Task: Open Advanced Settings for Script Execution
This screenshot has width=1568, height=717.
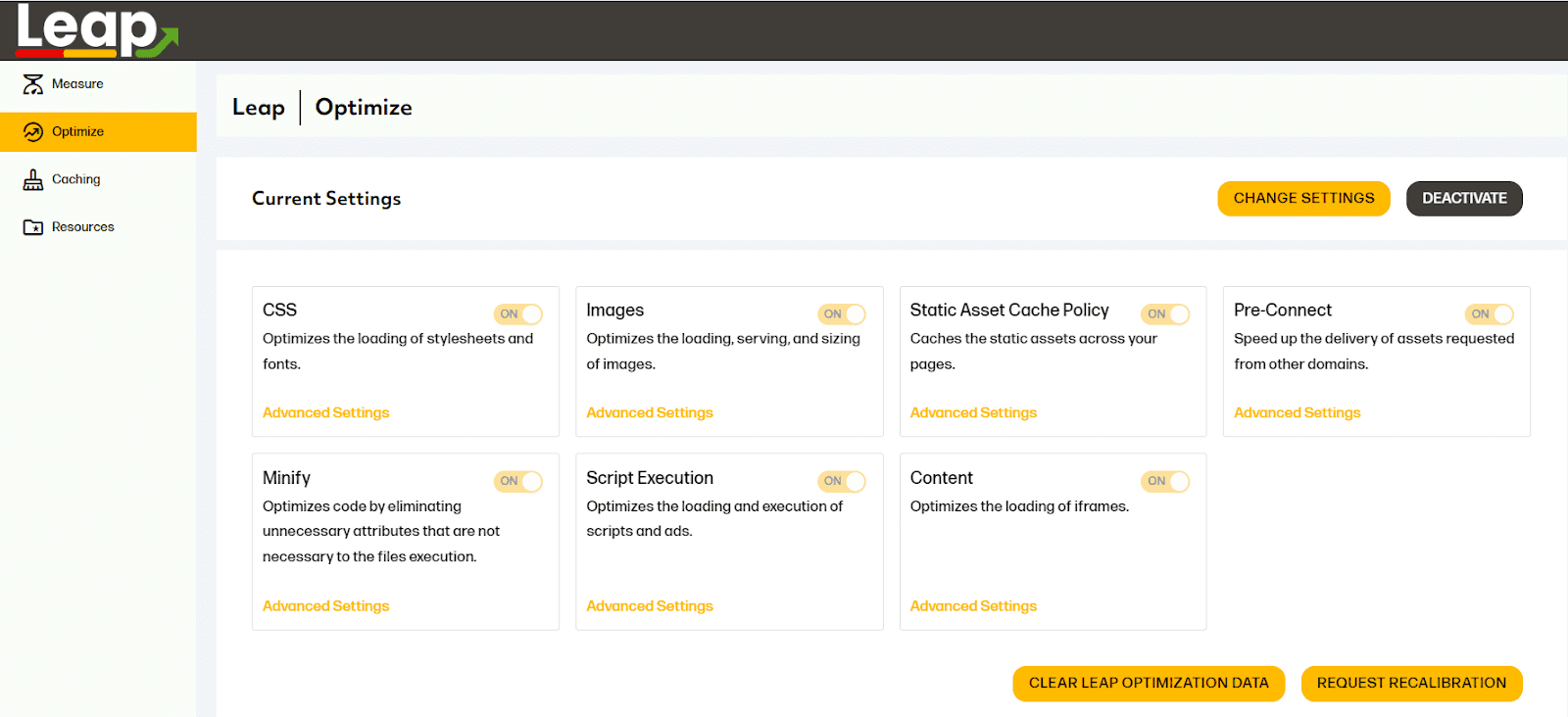Action: (x=650, y=606)
